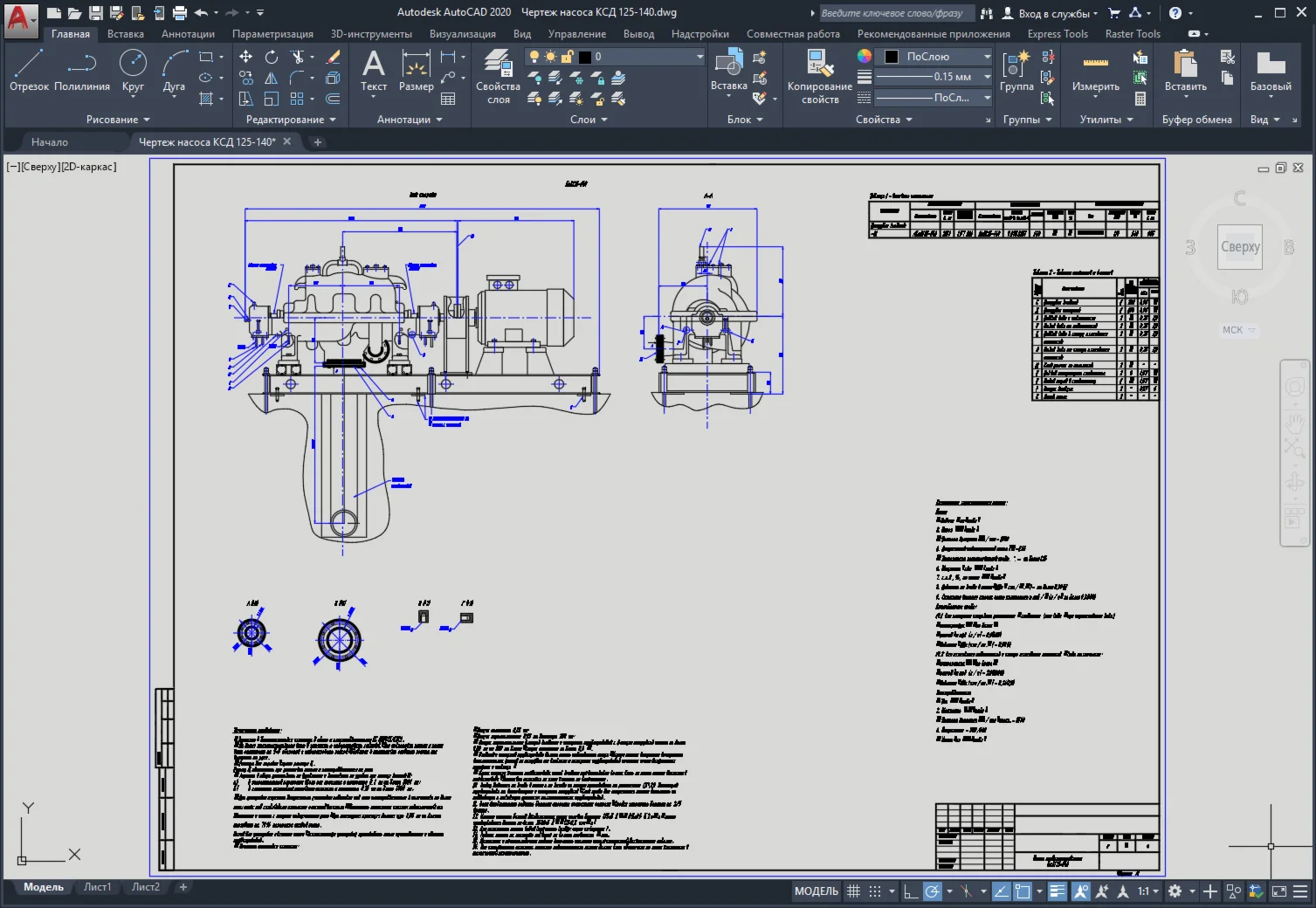
Task: Expand the Рисование panel
Action: (x=118, y=120)
